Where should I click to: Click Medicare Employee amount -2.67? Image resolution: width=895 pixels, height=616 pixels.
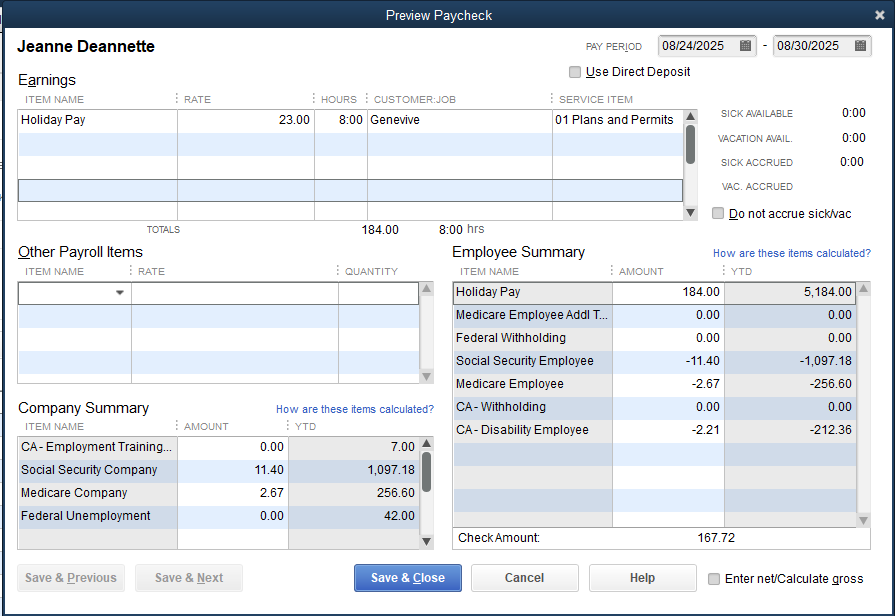click(668, 384)
